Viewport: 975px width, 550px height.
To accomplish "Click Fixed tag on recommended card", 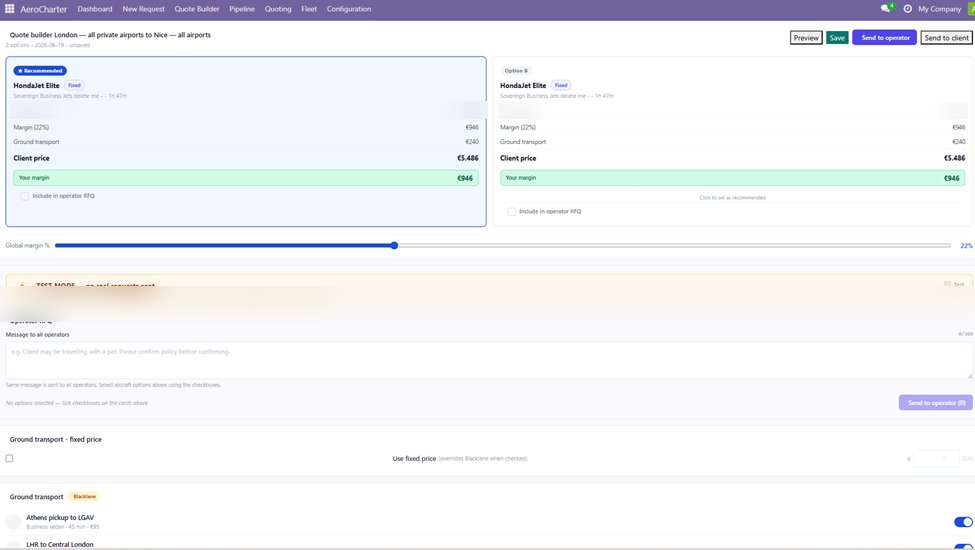I will click(74, 85).
